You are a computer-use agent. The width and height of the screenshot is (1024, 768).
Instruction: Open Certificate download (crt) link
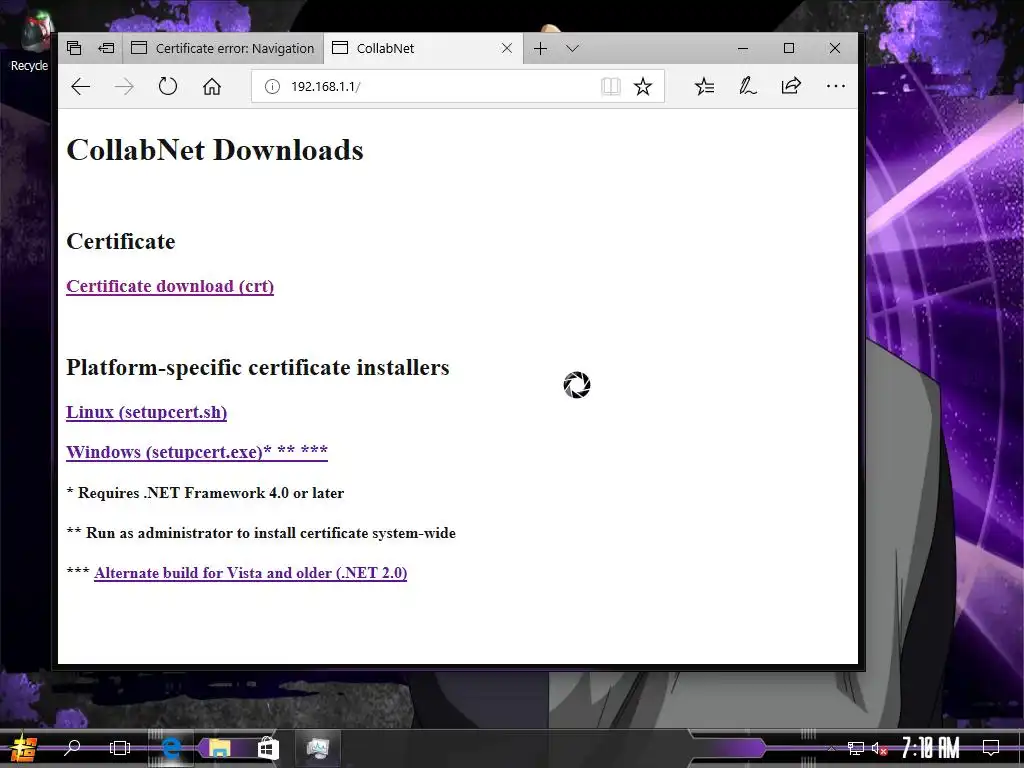point(170,286)
